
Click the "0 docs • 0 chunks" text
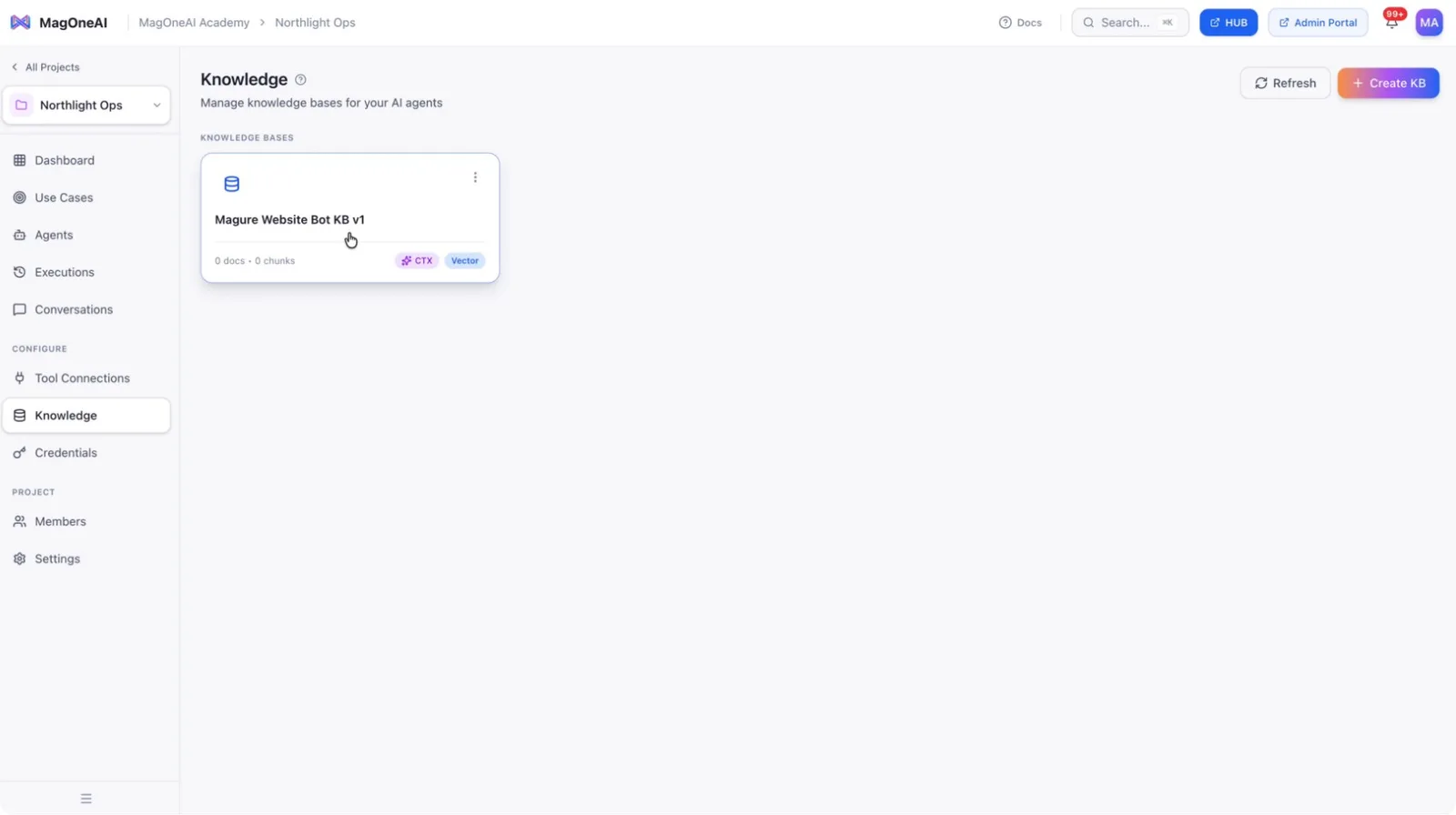255,261
